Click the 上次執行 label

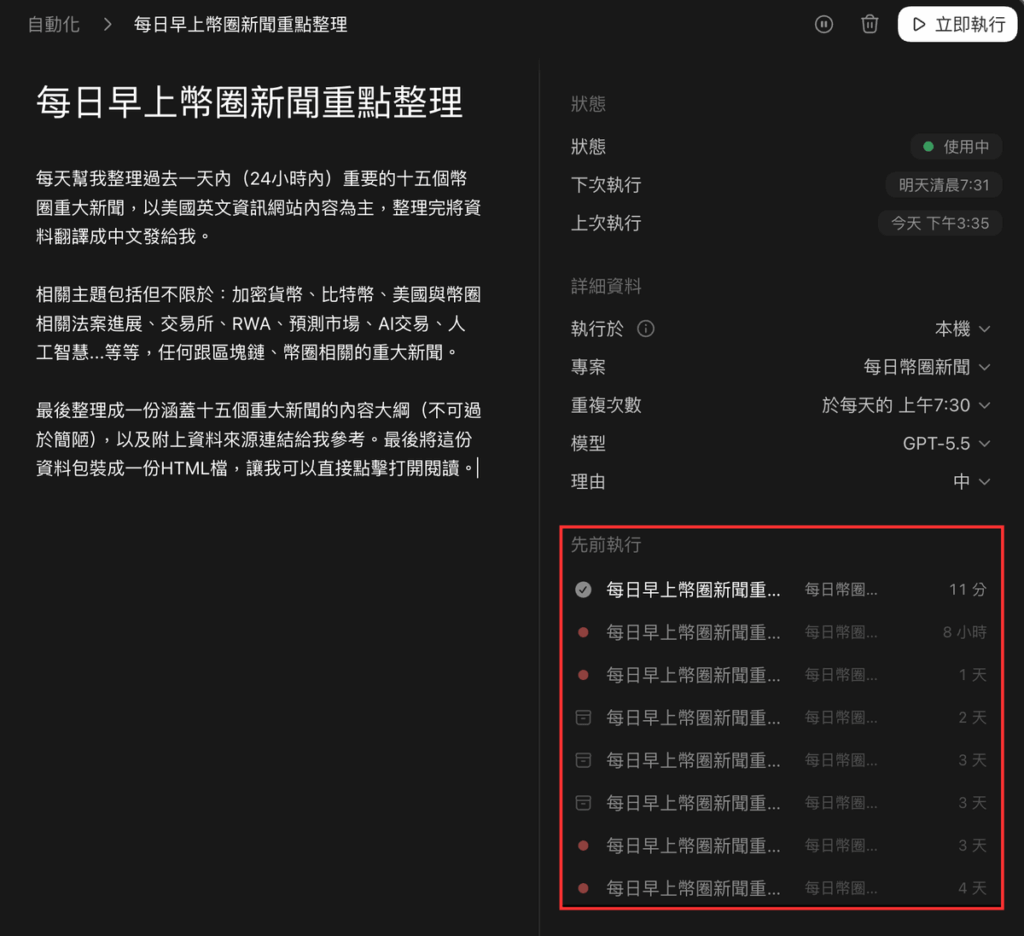606,223
